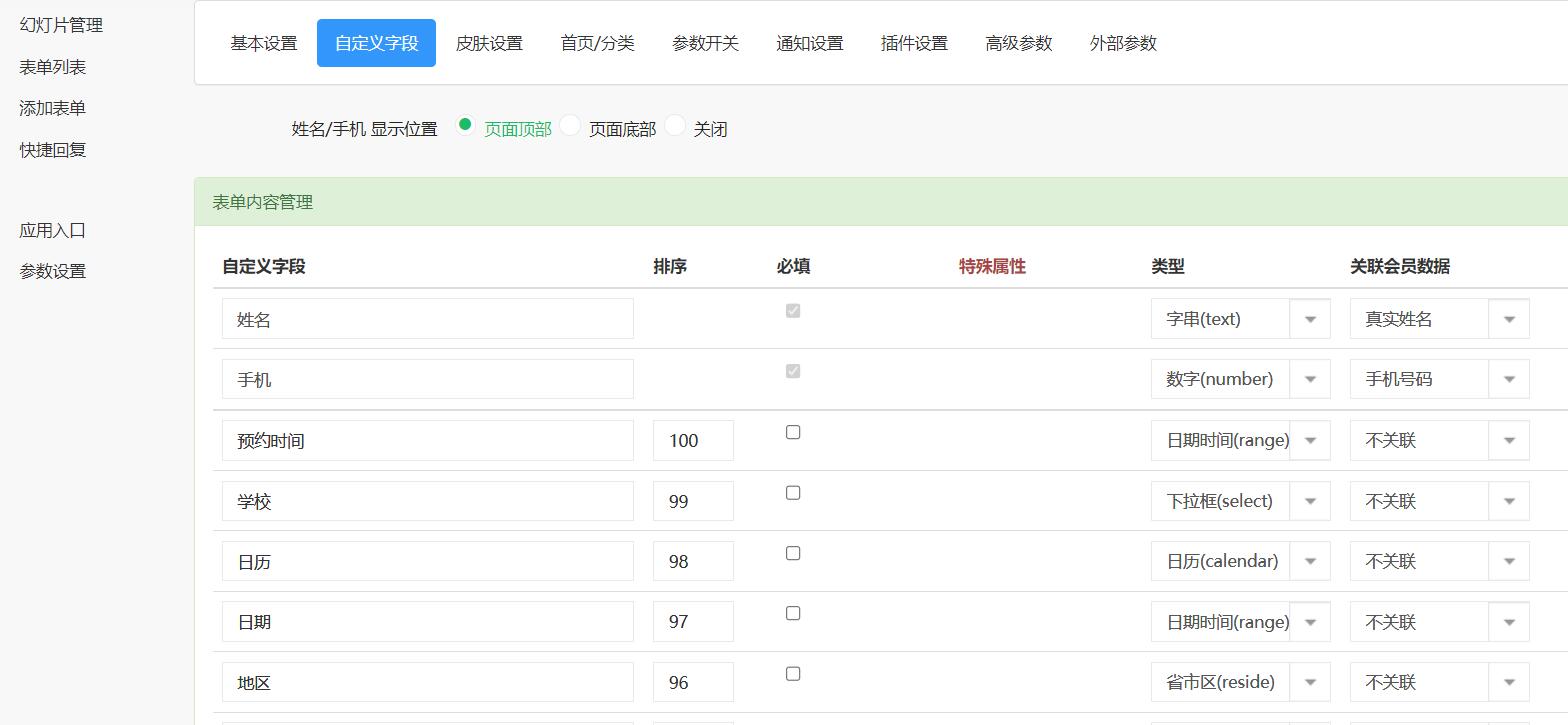
Task: Click sort order input showing 99
Action: pyautogui.click(x=693, y=501)
